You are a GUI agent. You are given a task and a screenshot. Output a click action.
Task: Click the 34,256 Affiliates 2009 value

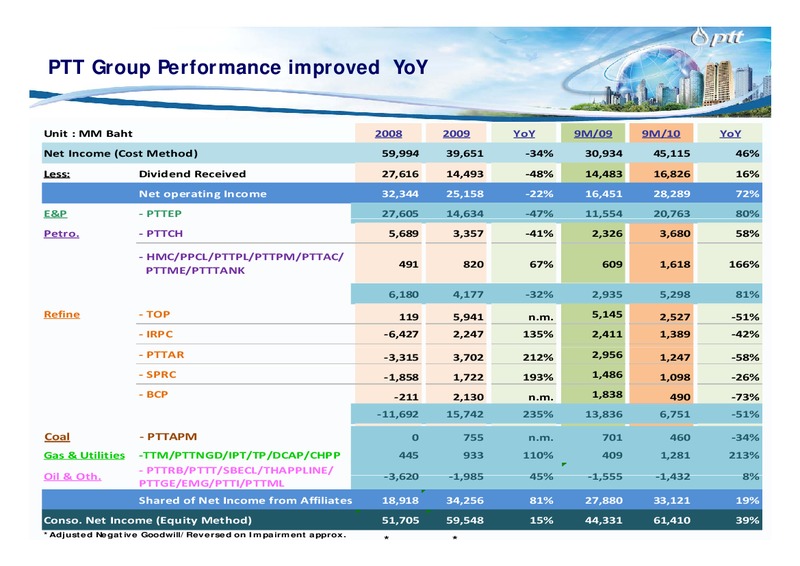(x=464, y=501)
